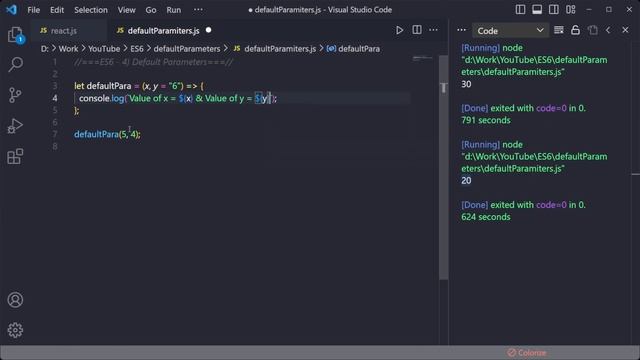Click the code minimap preview
Screen dimensions: 640x360
[422, 59]
